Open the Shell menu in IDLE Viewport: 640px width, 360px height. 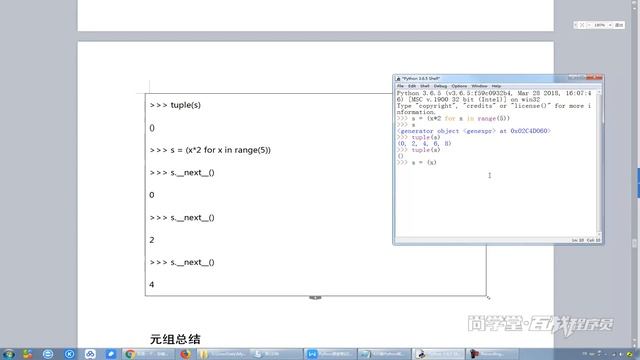424,86
